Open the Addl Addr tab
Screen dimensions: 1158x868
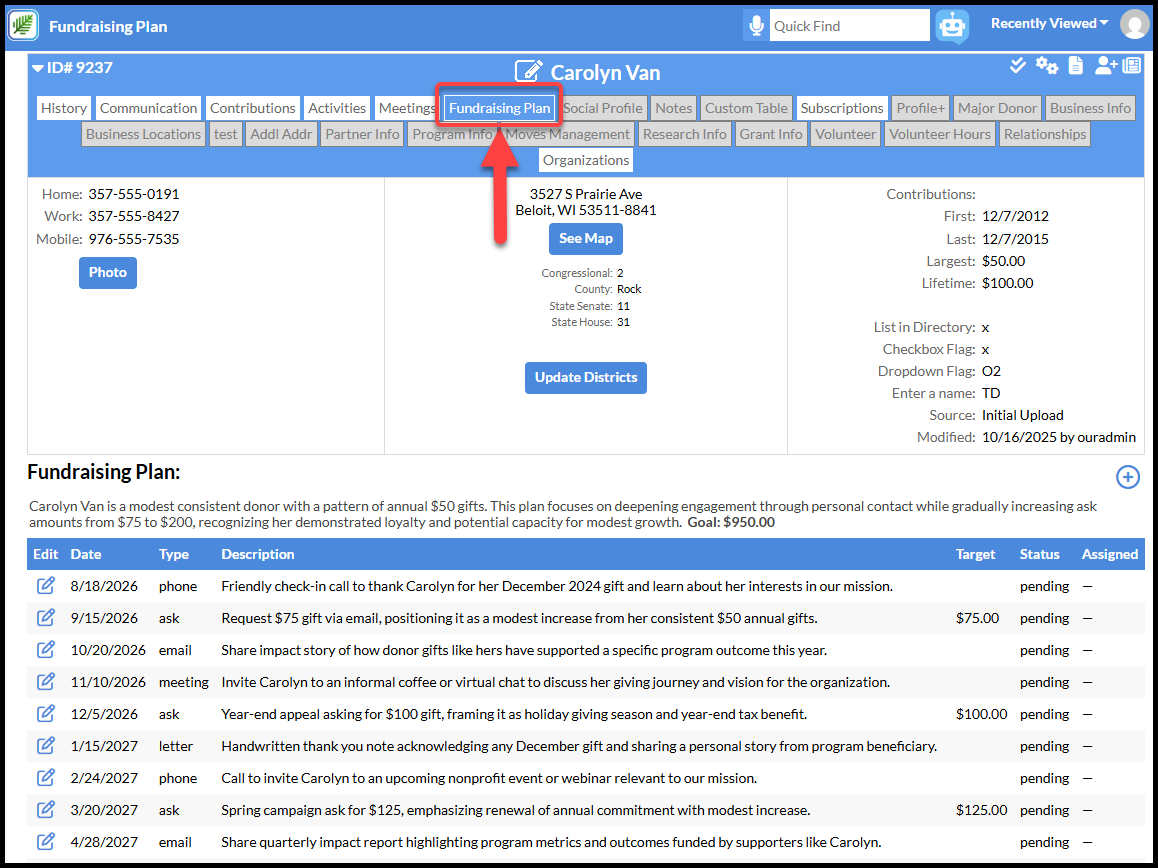[x=281, y=134]
